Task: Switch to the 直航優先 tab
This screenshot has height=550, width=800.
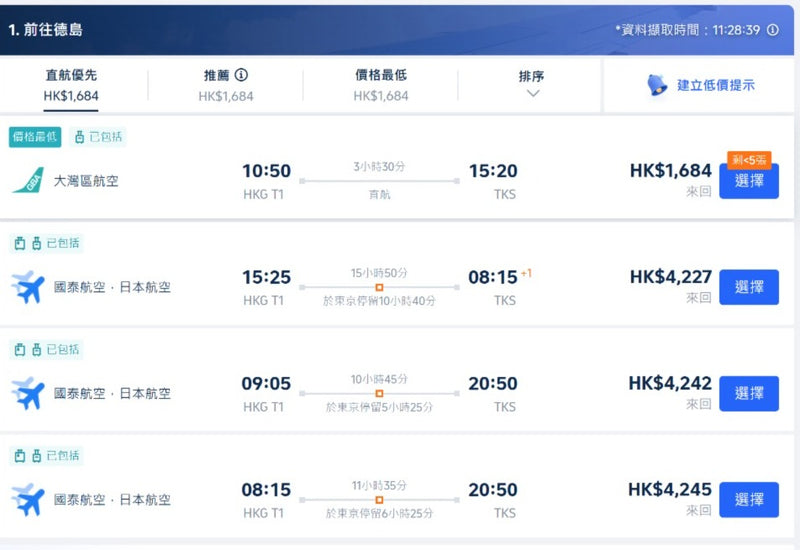Action: tap(71, 85)
